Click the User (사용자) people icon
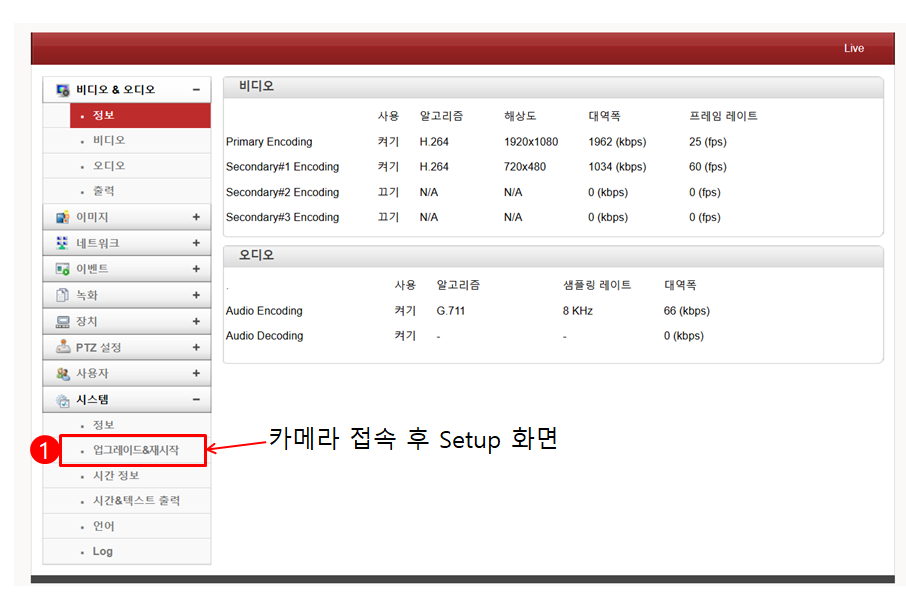 (x=62, y=373)
